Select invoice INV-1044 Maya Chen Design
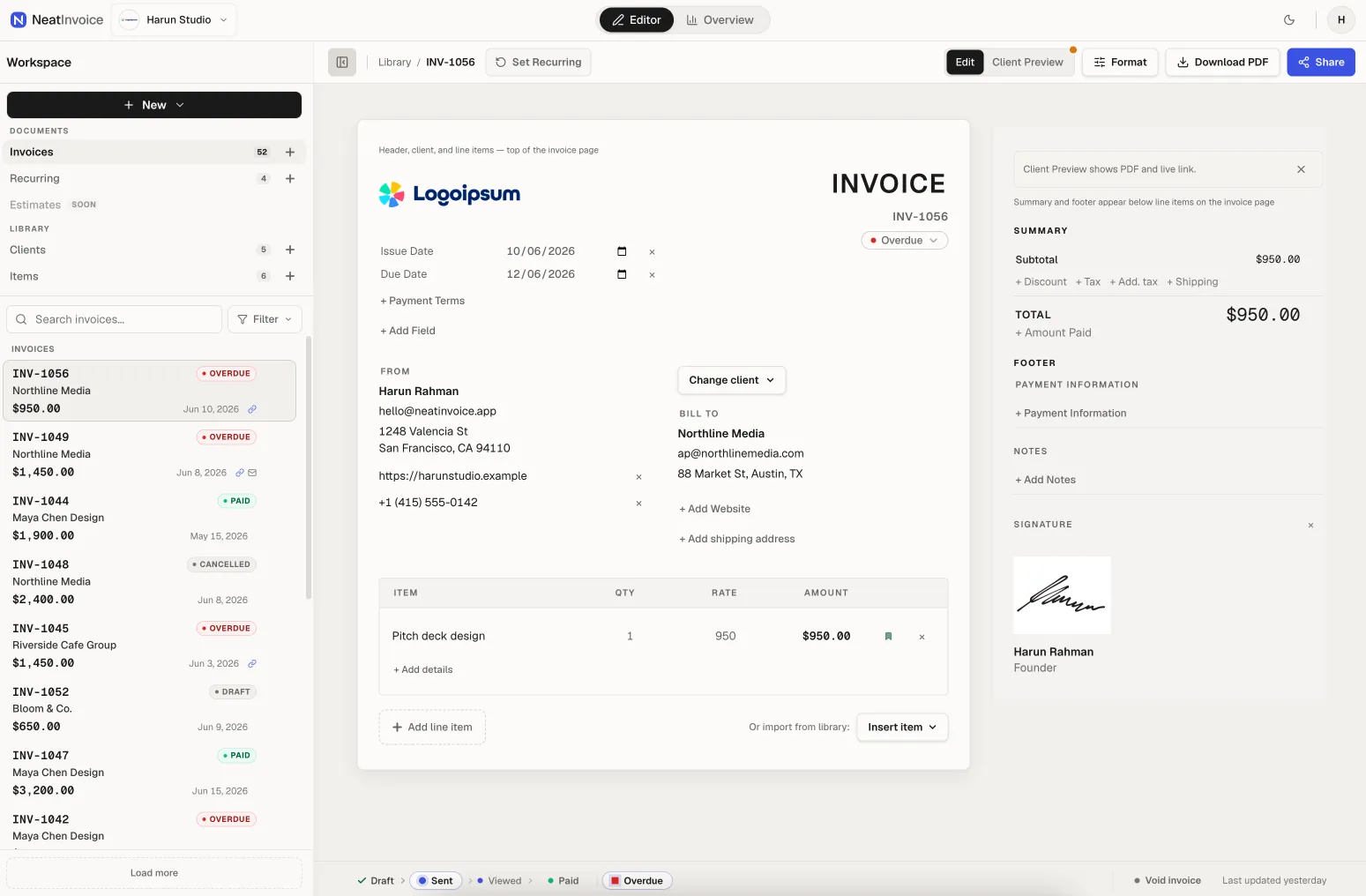Viewport: 1366px width, 896px height. (x=151, y=519)
